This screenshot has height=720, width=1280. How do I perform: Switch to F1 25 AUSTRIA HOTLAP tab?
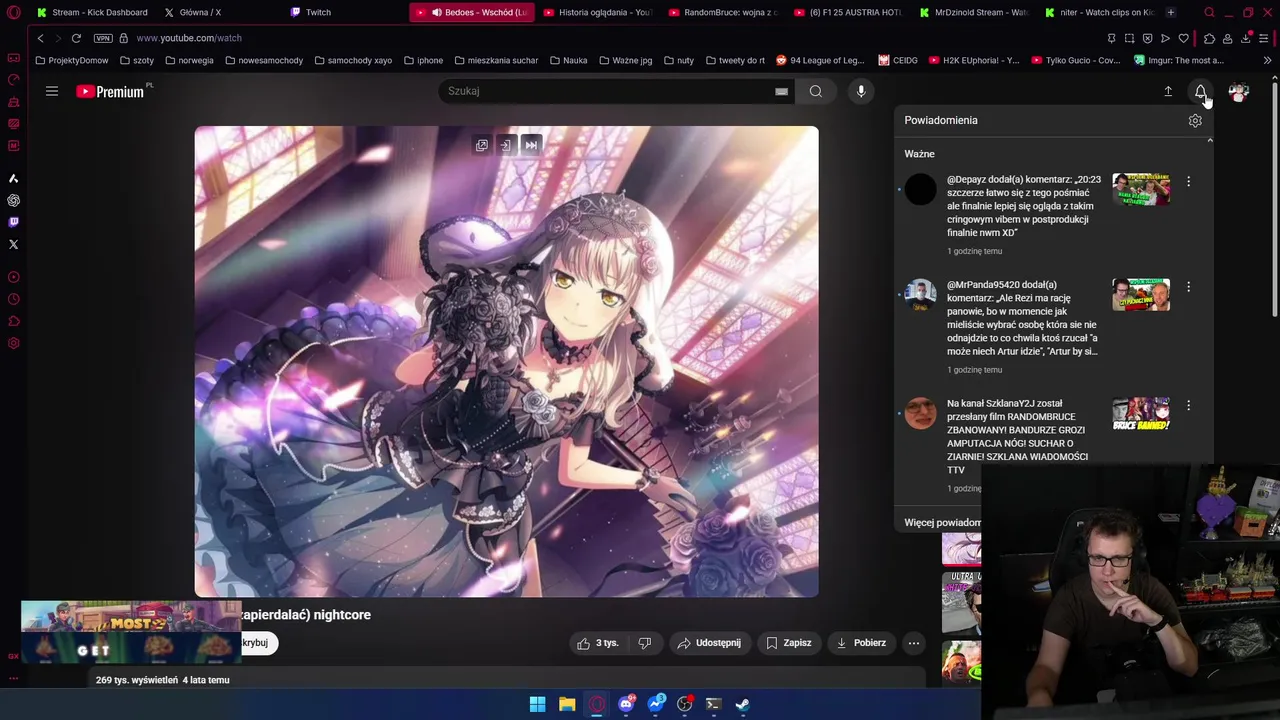click(848, 12)
